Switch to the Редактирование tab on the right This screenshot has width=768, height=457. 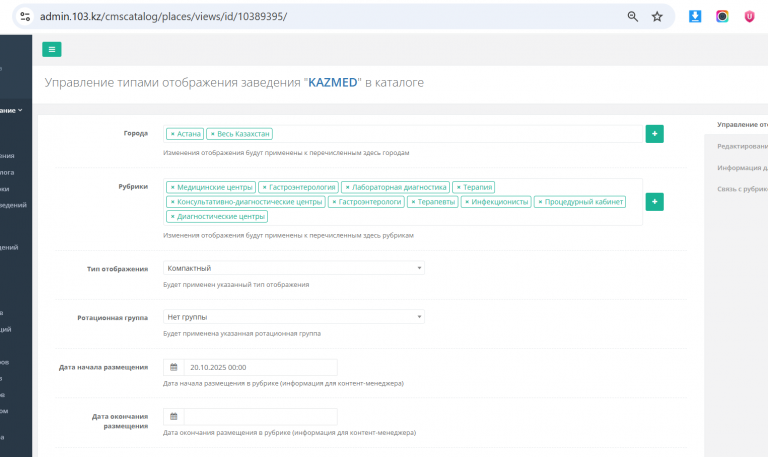click(741, 146)
